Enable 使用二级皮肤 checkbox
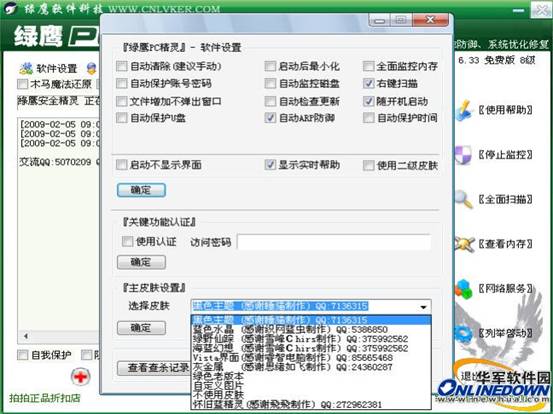The height and width of the screenshot is (414, 553). pos(369,165)
